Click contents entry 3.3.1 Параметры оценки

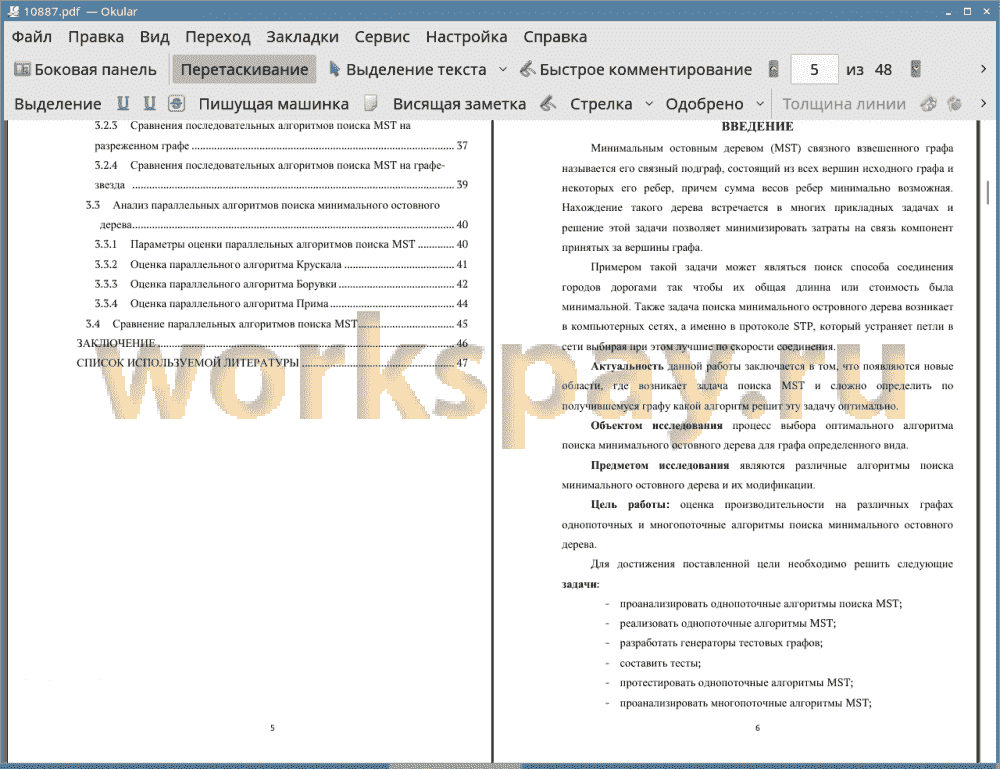pyautogui.click(x=281, y=244)
